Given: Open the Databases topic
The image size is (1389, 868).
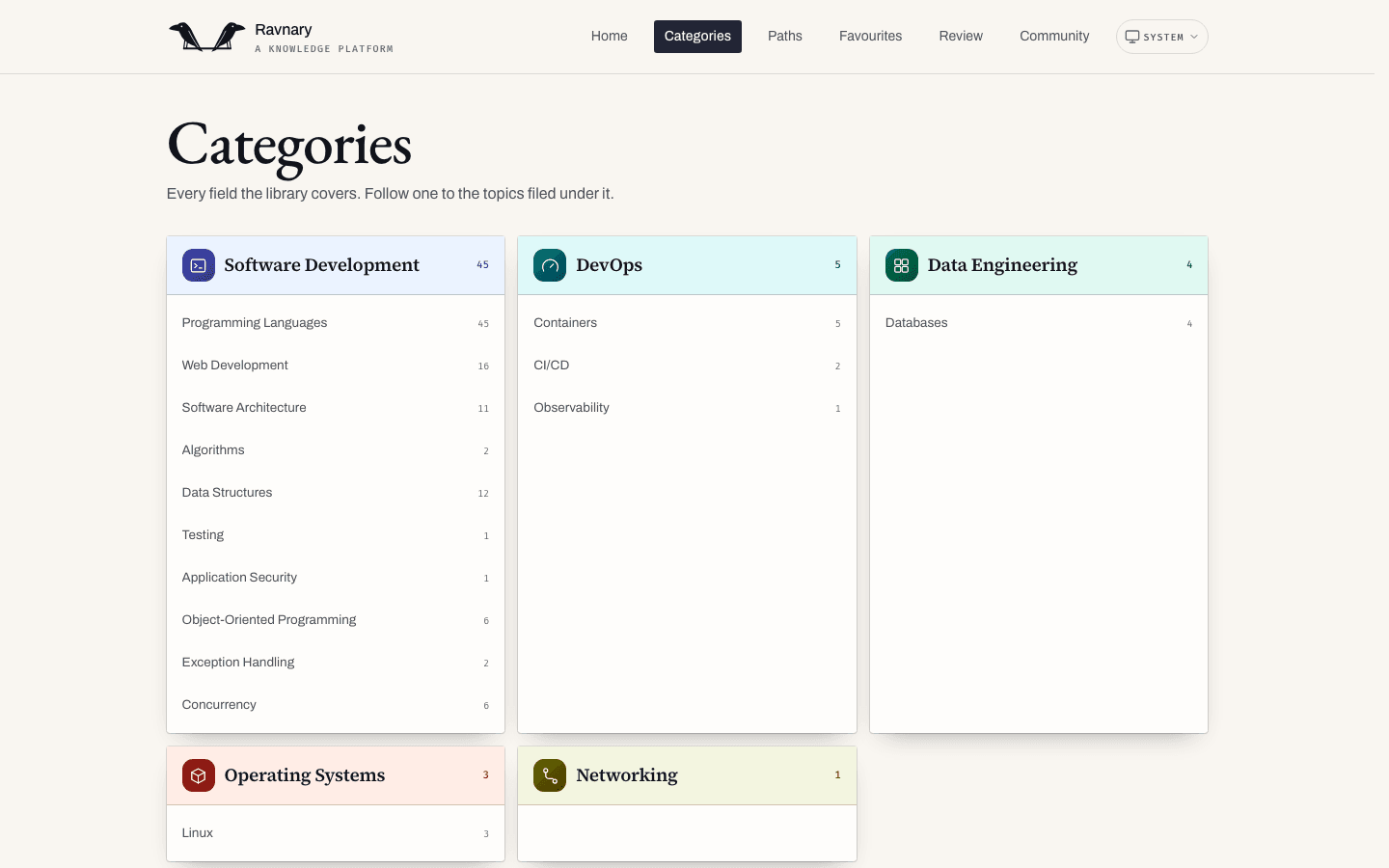Looking at the screenshot, I should pos(1039,323).
